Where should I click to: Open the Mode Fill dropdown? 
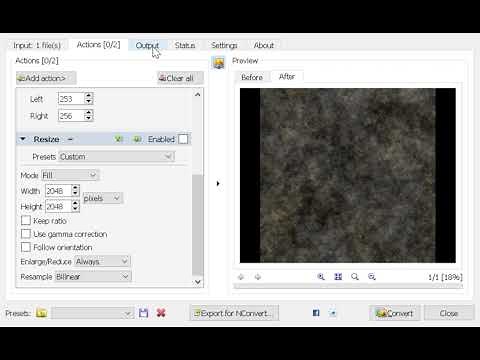pos(70,175)
